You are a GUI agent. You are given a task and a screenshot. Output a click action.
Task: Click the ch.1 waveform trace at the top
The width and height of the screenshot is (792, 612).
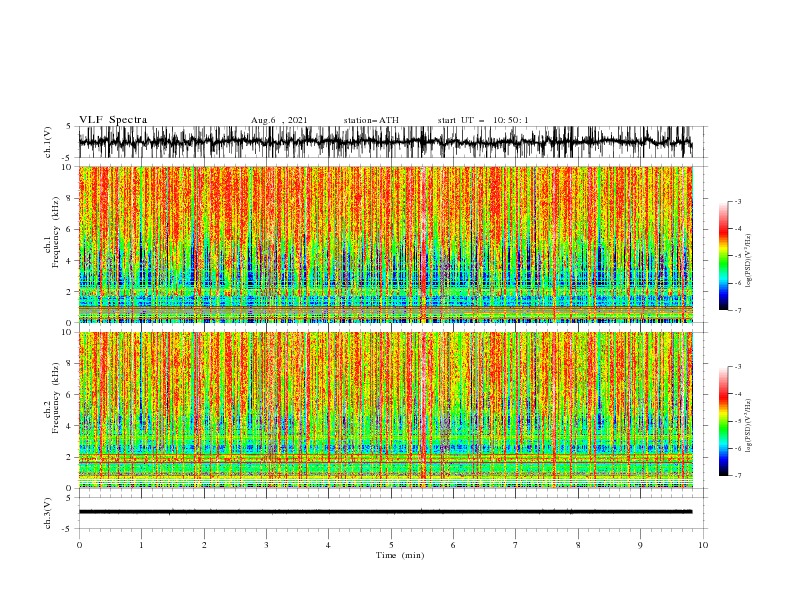pos(385,142)
